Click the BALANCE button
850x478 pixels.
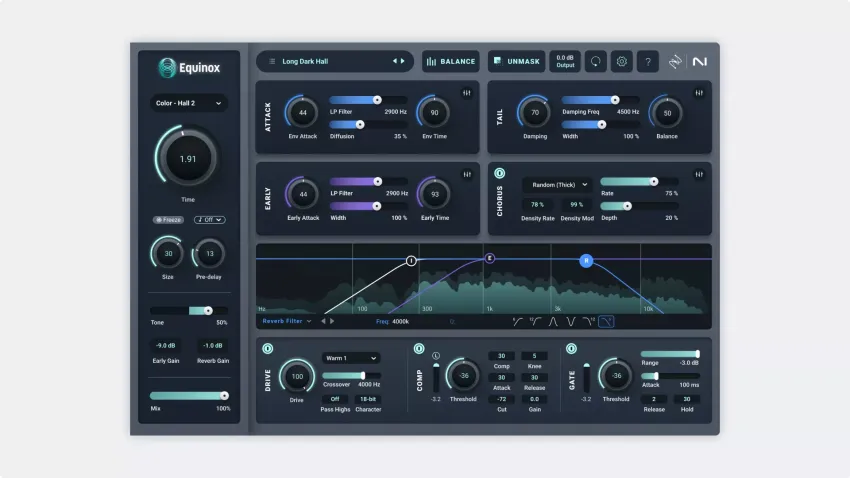click(x=450, y=61)
